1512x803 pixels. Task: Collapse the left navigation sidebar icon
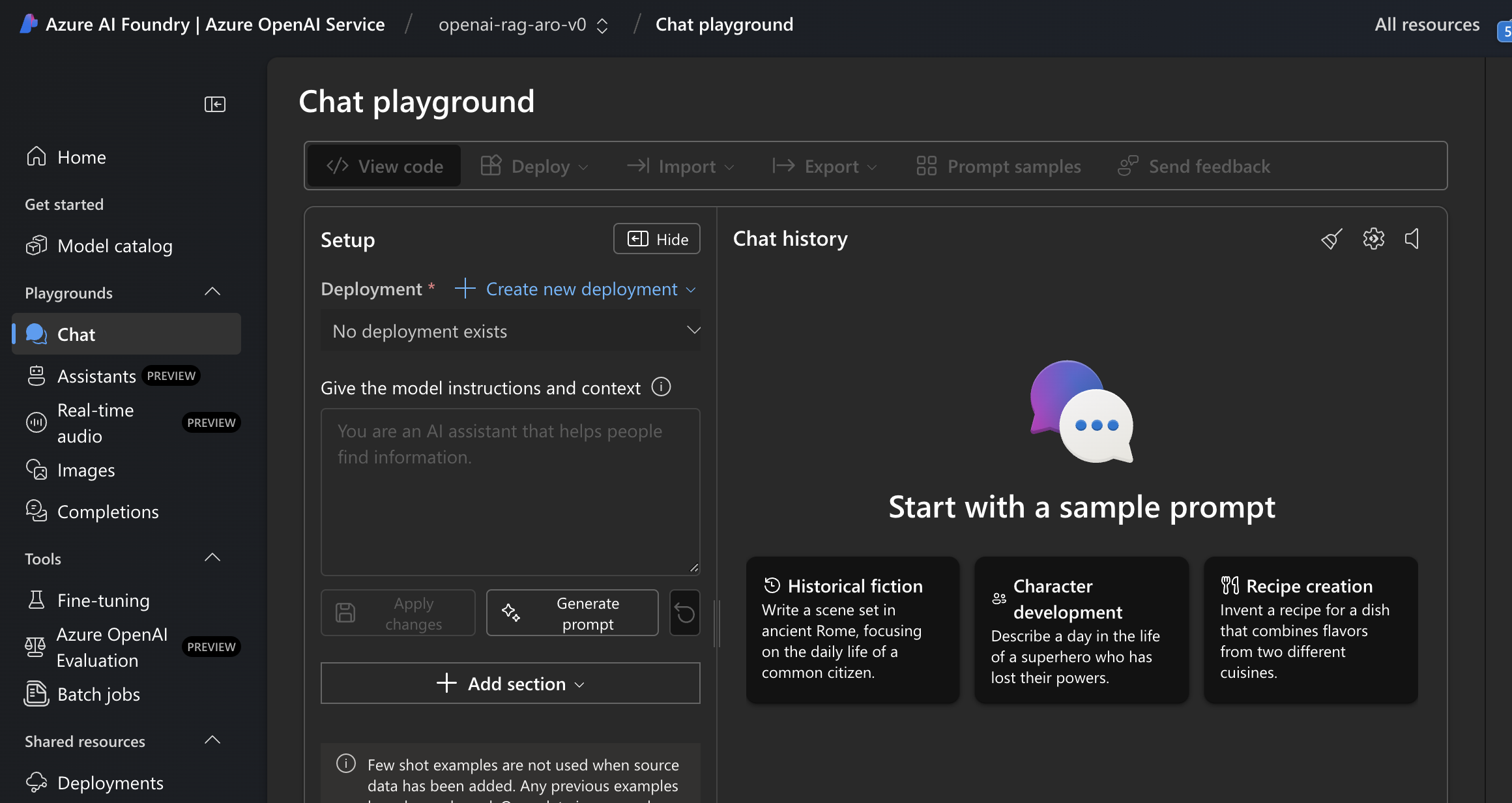(x=214, y=104)
